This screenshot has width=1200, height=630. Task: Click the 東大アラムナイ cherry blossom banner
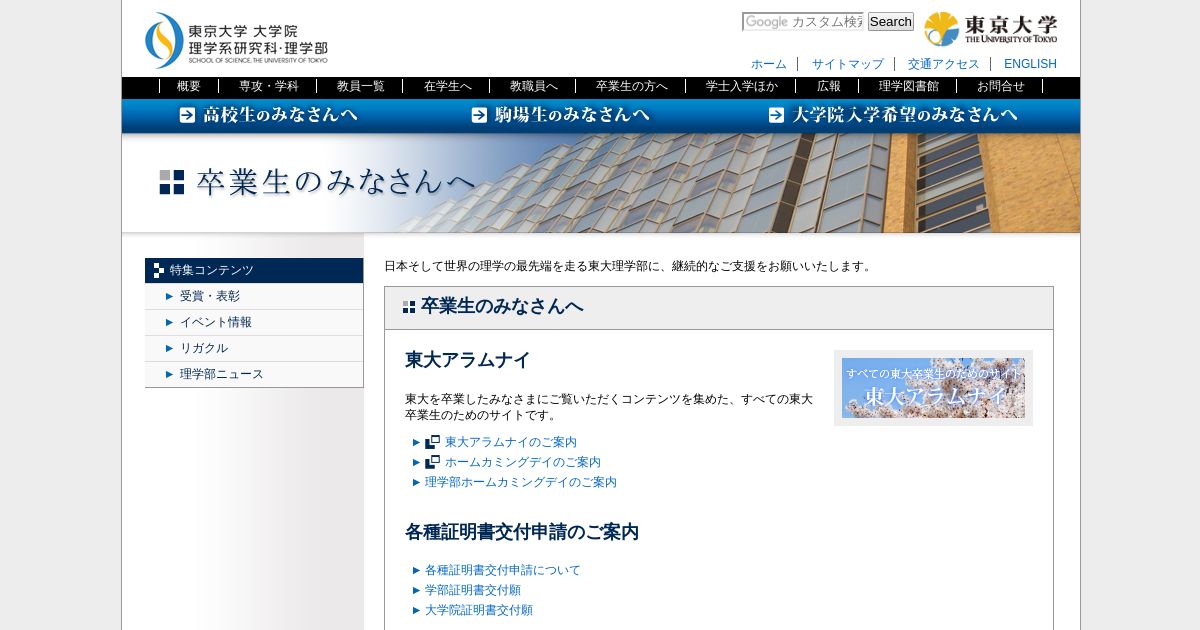click(x=933, y=388)
